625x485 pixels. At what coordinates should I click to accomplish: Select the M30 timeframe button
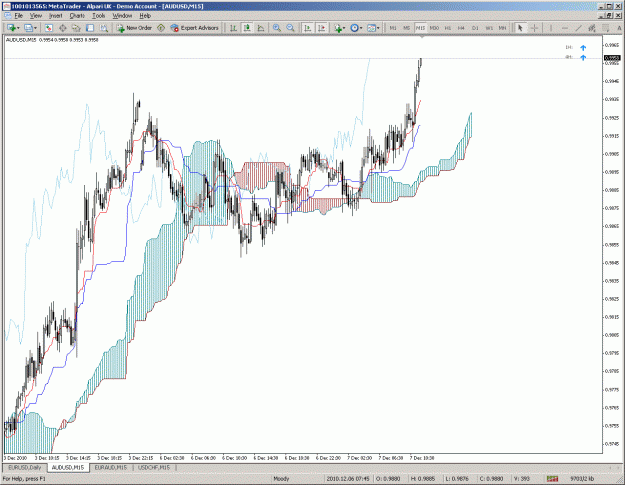pos(434,28)
